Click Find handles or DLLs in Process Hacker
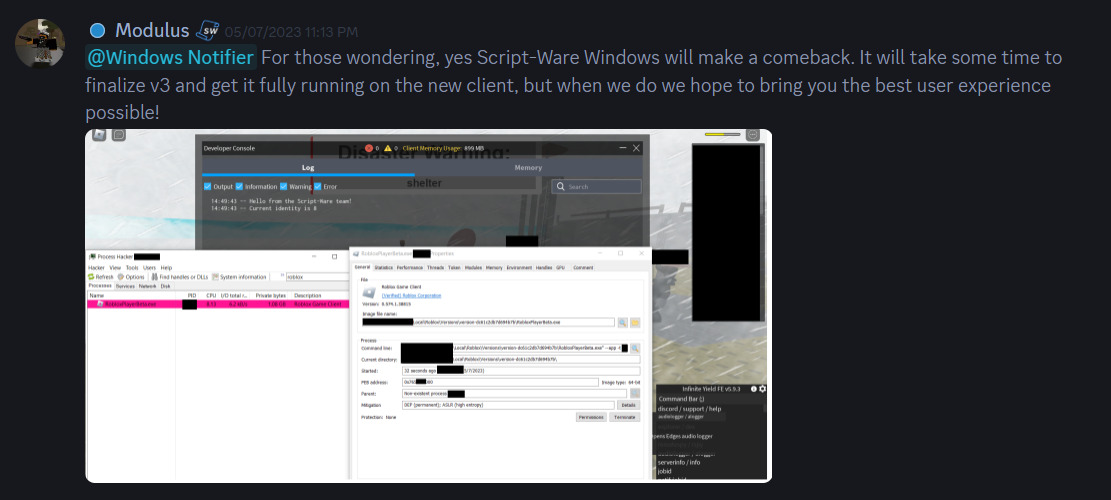 (179, 277)
